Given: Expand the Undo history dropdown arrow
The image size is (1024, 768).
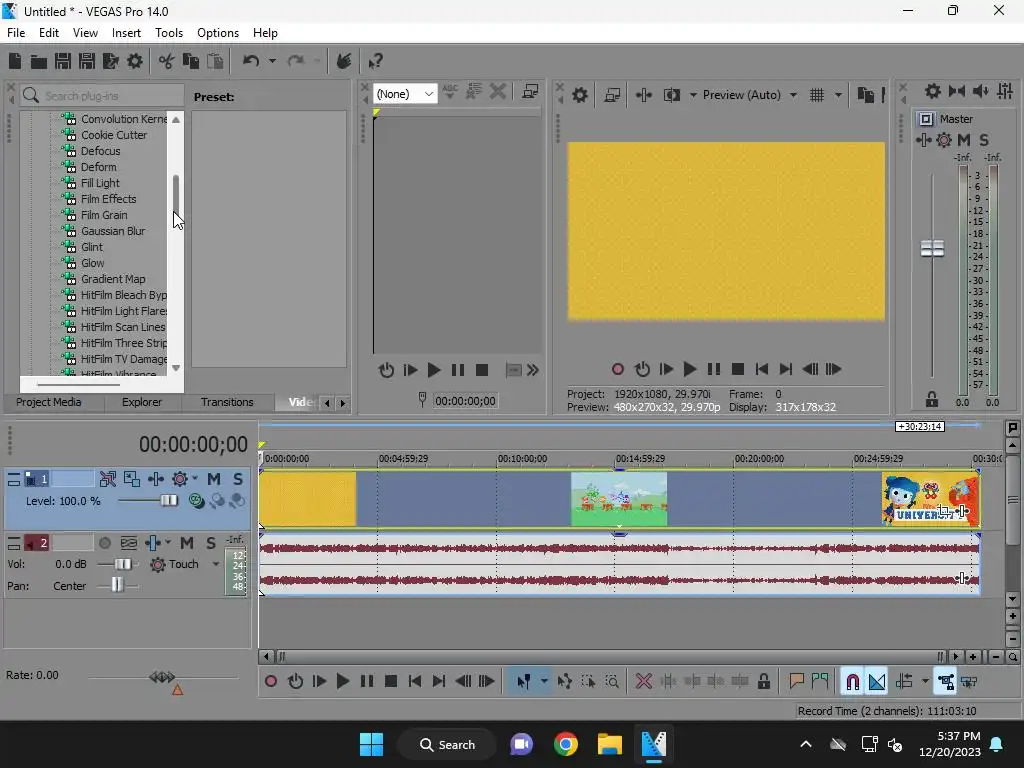Looking at the screenshot, I should click(272, 61).
